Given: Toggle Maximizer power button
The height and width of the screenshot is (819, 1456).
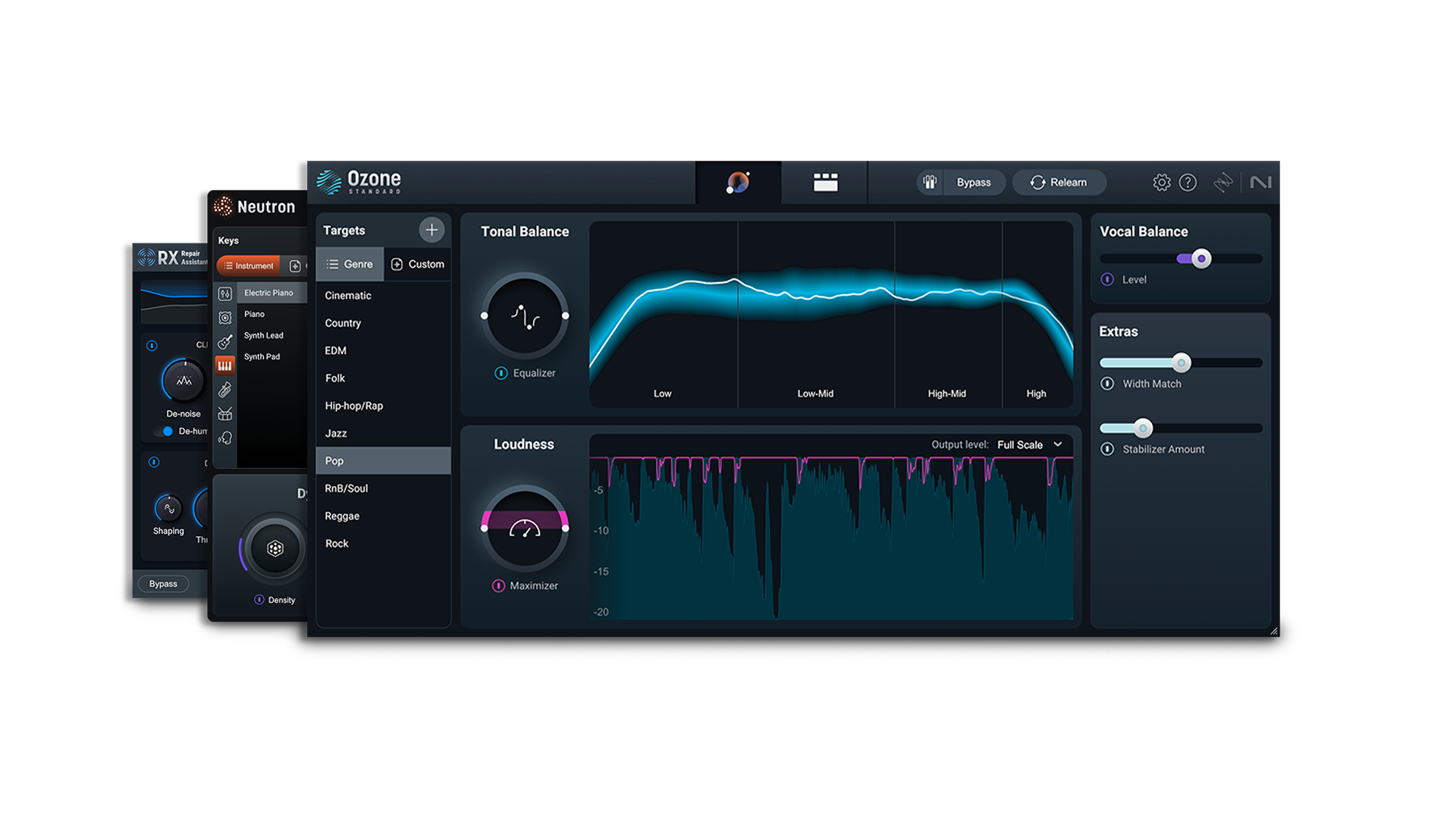Looking at the screenshot, I should (x=498, y=585).
